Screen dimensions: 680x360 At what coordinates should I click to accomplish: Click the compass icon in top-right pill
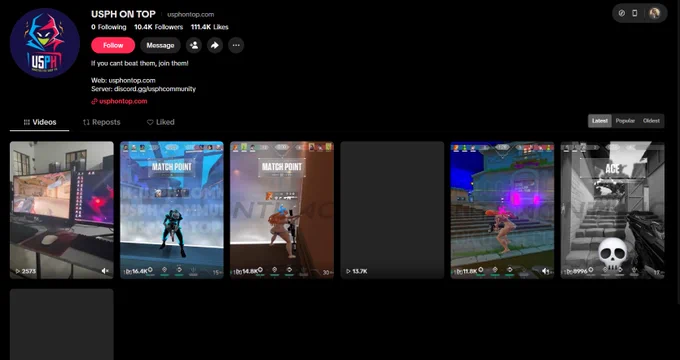621,13
